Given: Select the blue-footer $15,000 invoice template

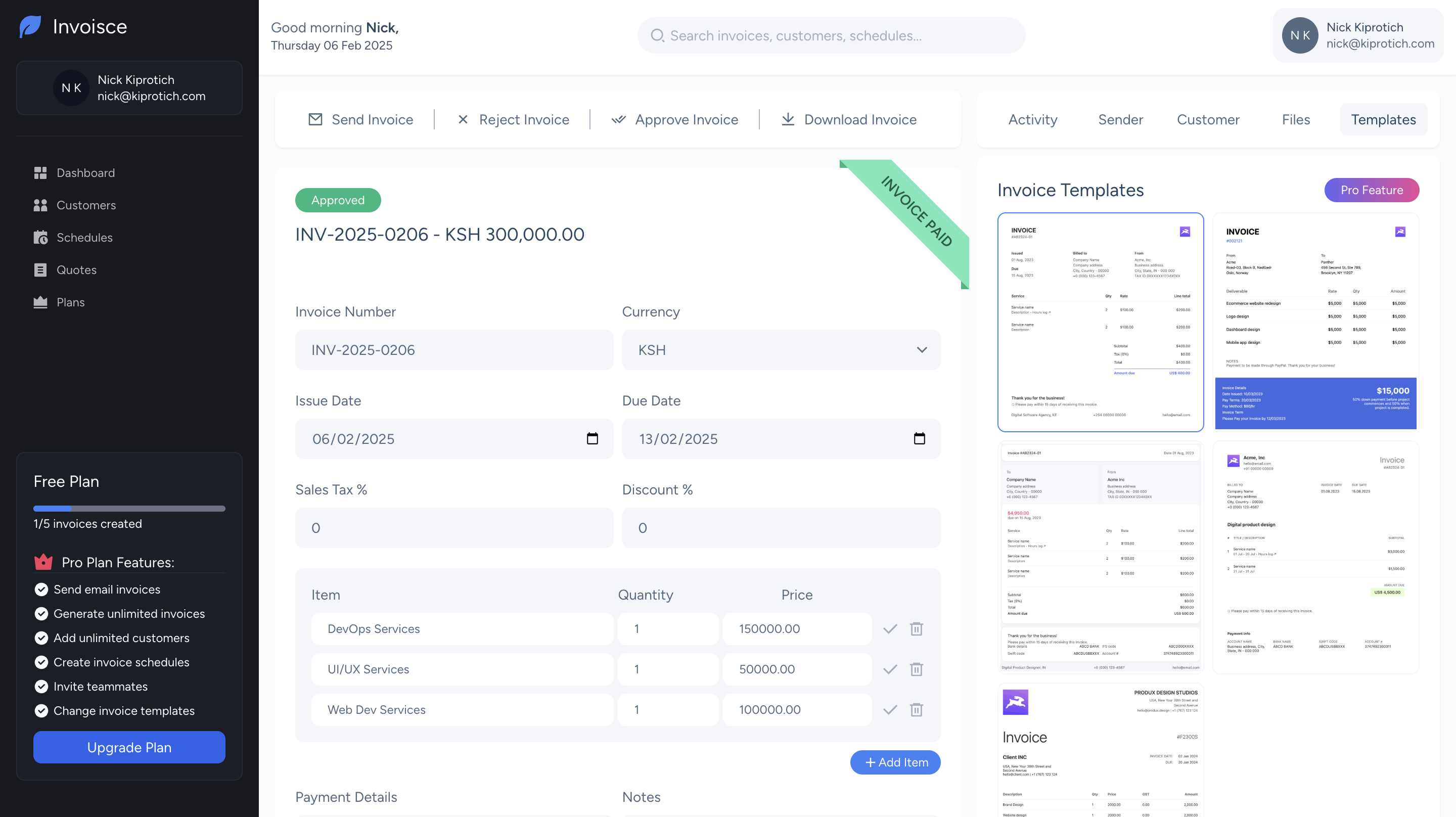Looking at the screenshot, I should [x=1315, y=321].
